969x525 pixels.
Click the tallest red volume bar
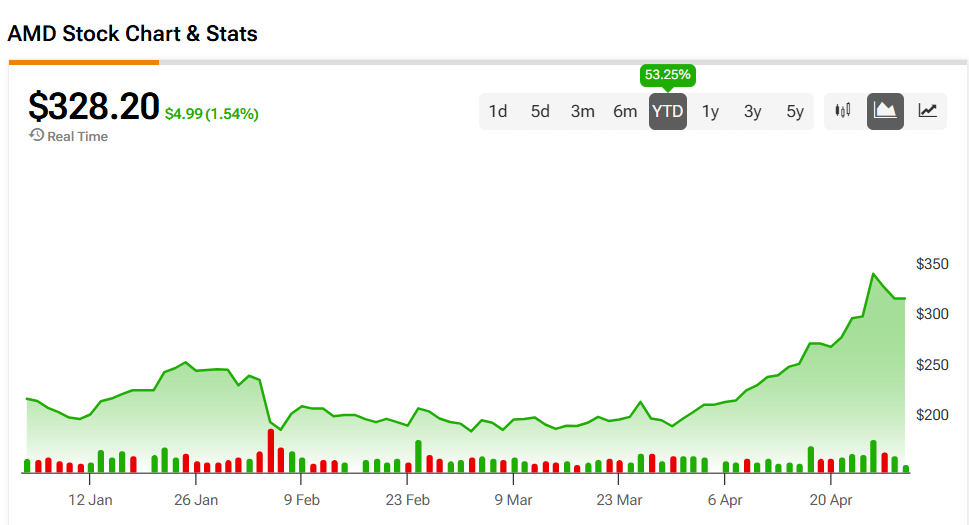click(x=270, y=450)
